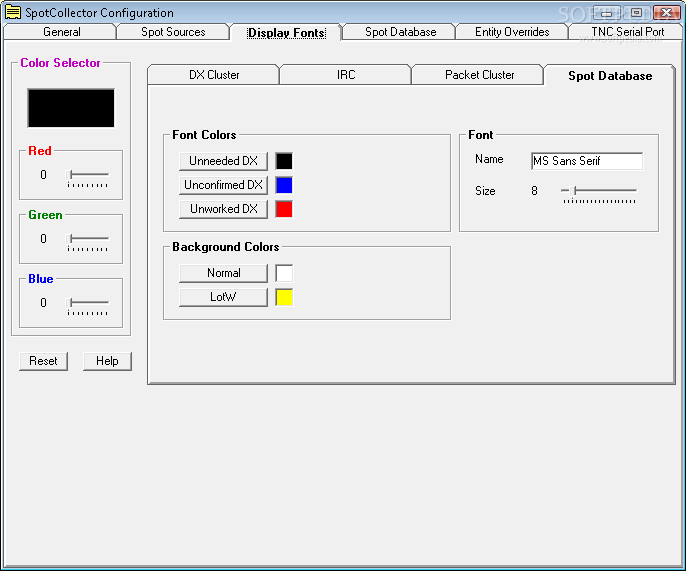Click the red Unworked DX color swatch
Screen dimensions: 686x571
pos(284,209)
